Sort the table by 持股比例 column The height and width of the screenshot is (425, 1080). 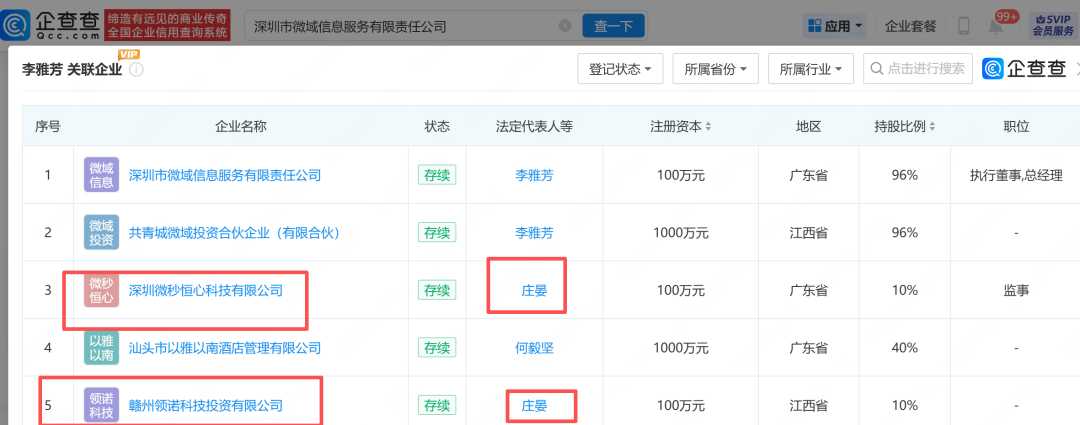[904, 126]
